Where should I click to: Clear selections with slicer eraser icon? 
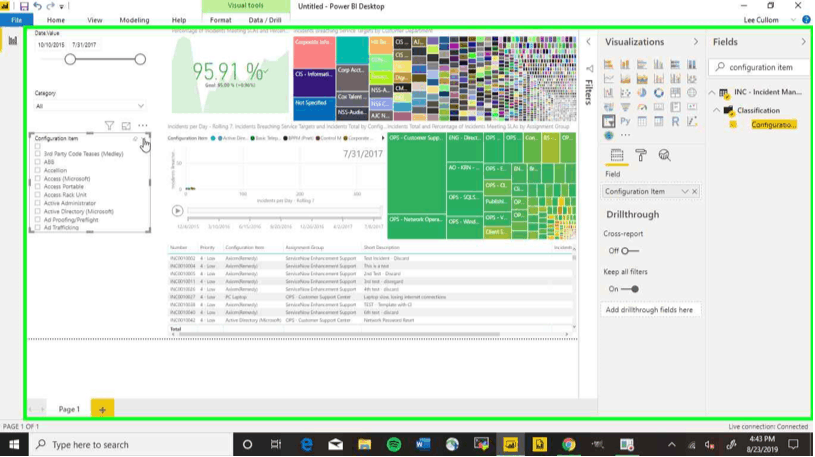[136, 139]
